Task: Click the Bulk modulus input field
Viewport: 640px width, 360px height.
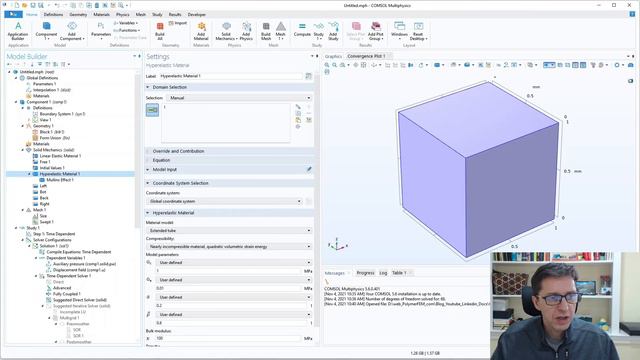Action: [228, 338]
